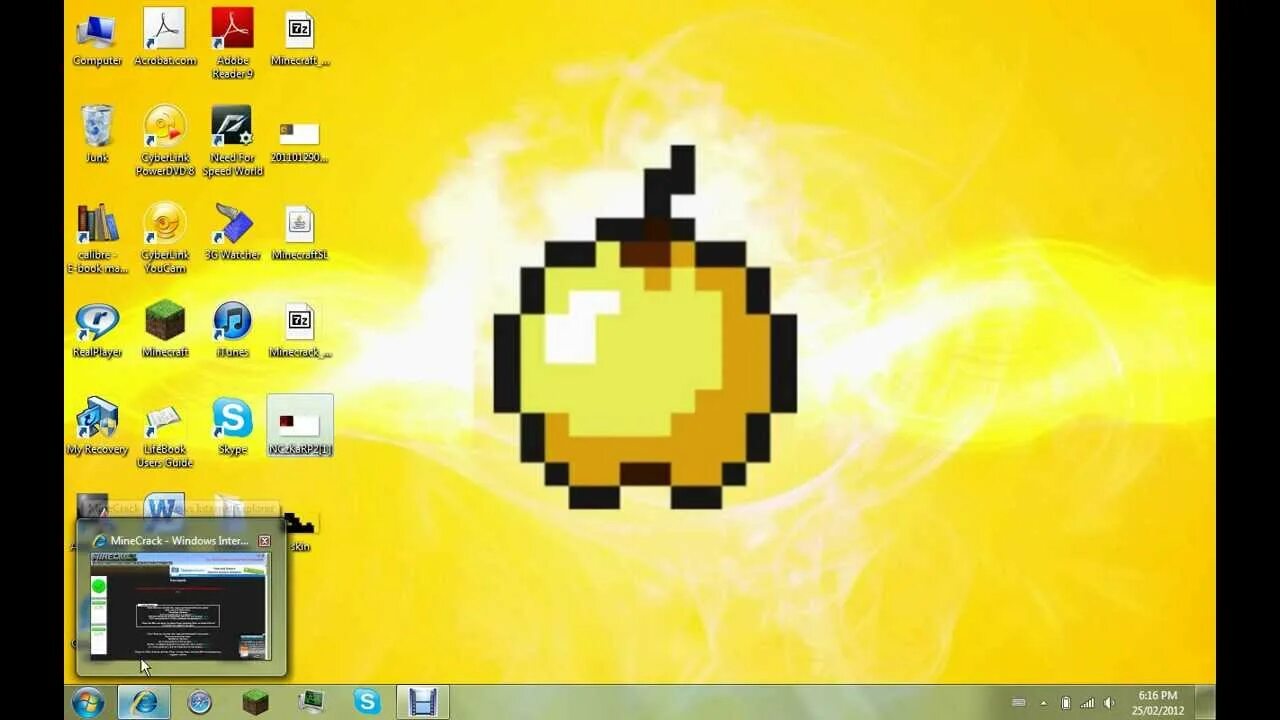Open the 3G Watcher shortcut
Screen dimensions: 1280x720
point(232,232)
